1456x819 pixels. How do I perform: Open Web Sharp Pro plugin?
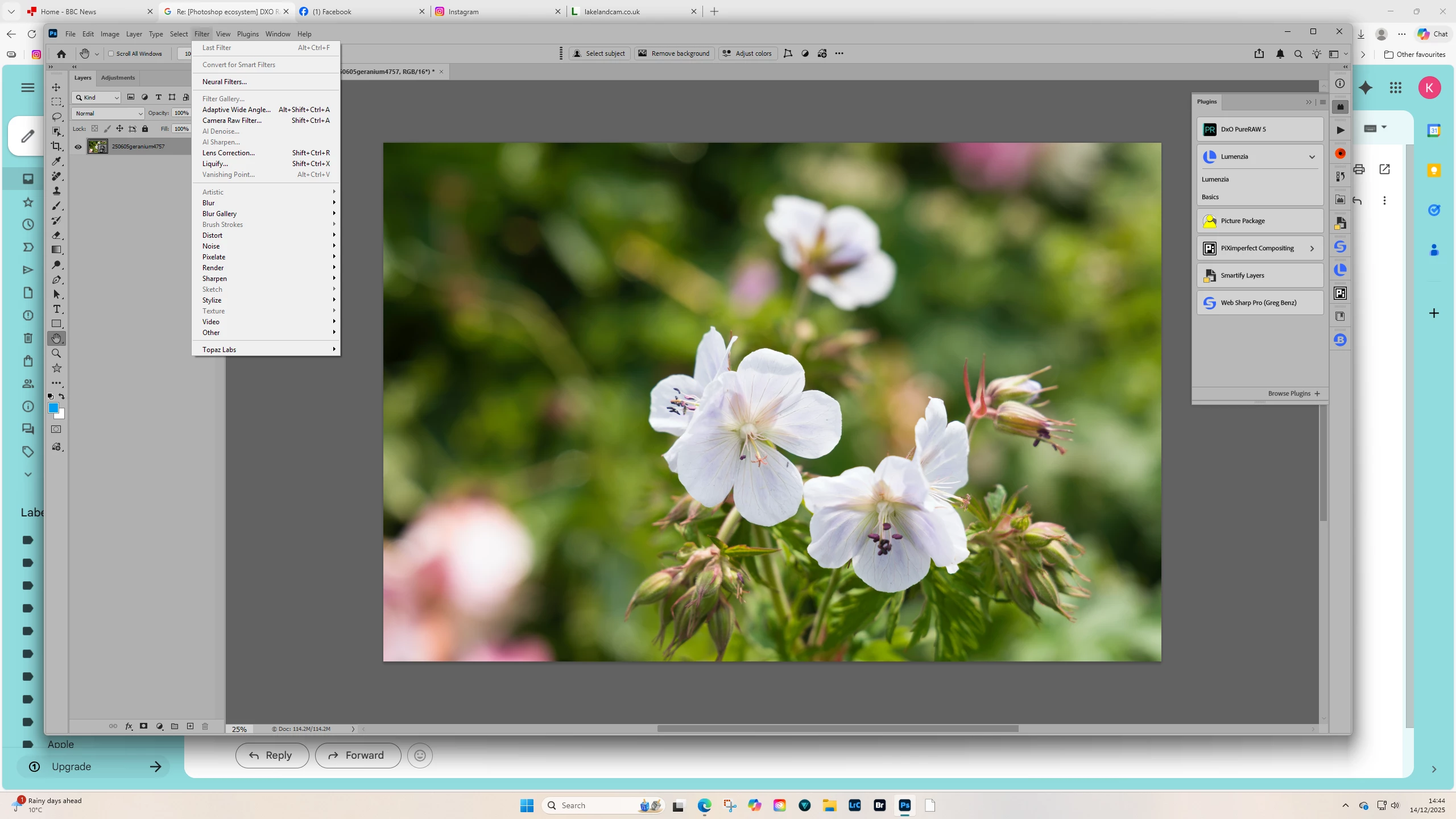(1260, 303)
